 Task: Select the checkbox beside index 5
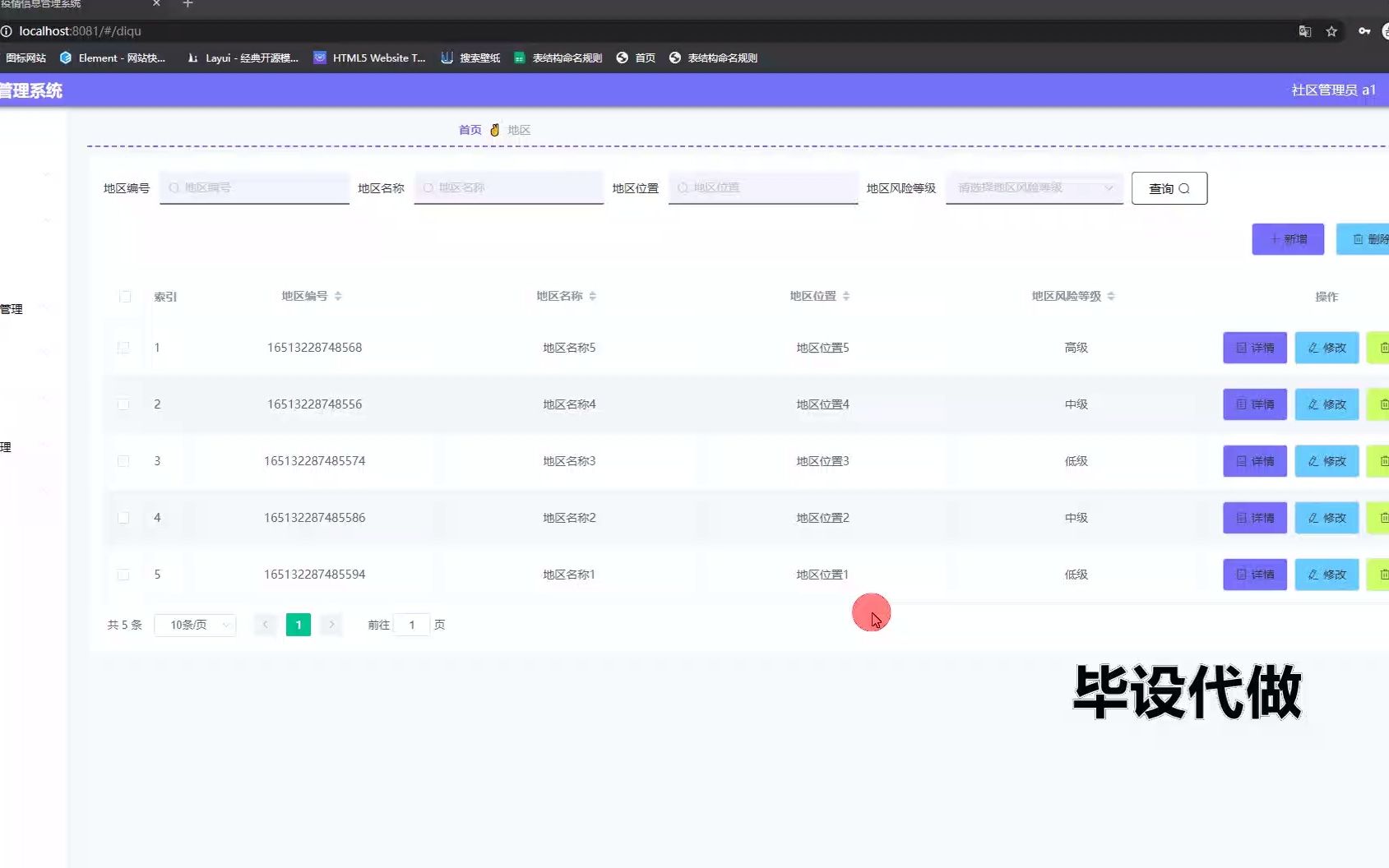click(x=124, y=575)
